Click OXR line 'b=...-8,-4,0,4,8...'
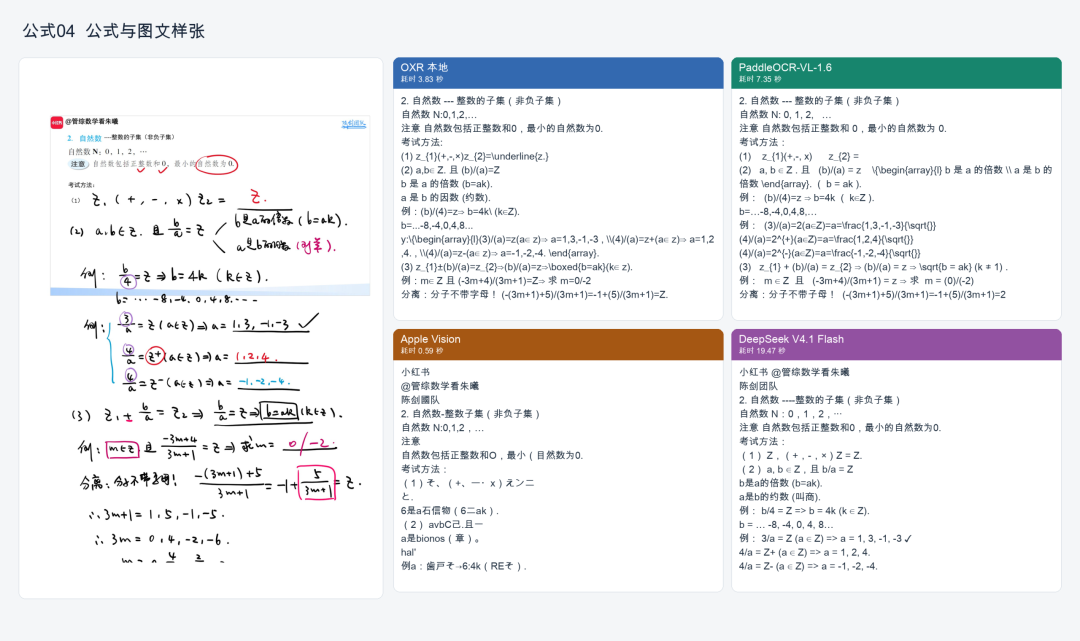1080x641 pixels. tap(437, 225)
